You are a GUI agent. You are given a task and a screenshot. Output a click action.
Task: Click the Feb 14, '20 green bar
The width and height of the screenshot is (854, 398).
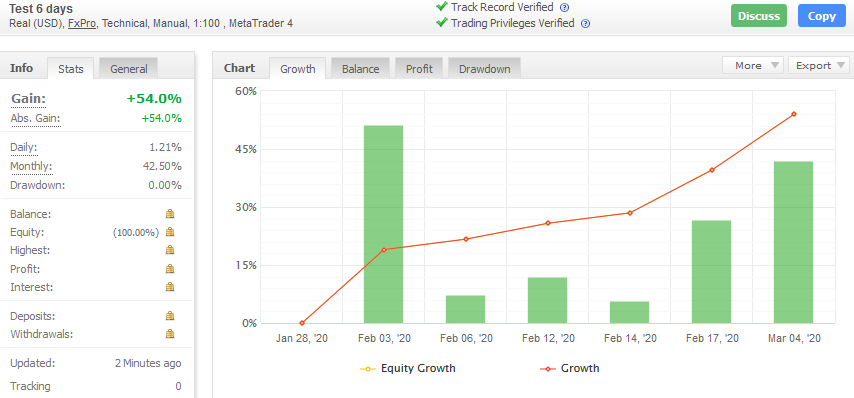tap(630, 313)
